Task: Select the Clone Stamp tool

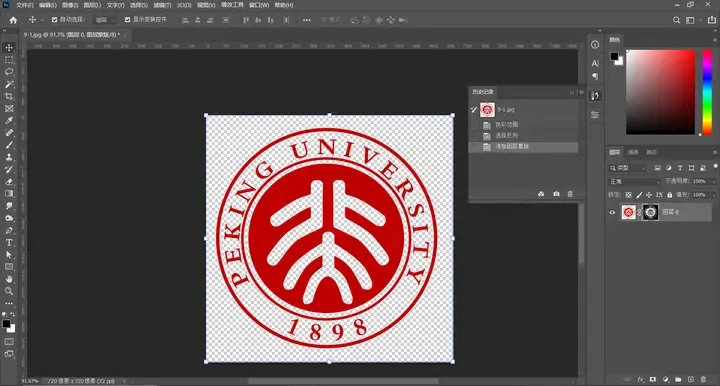Action: [x=9, y=157]
